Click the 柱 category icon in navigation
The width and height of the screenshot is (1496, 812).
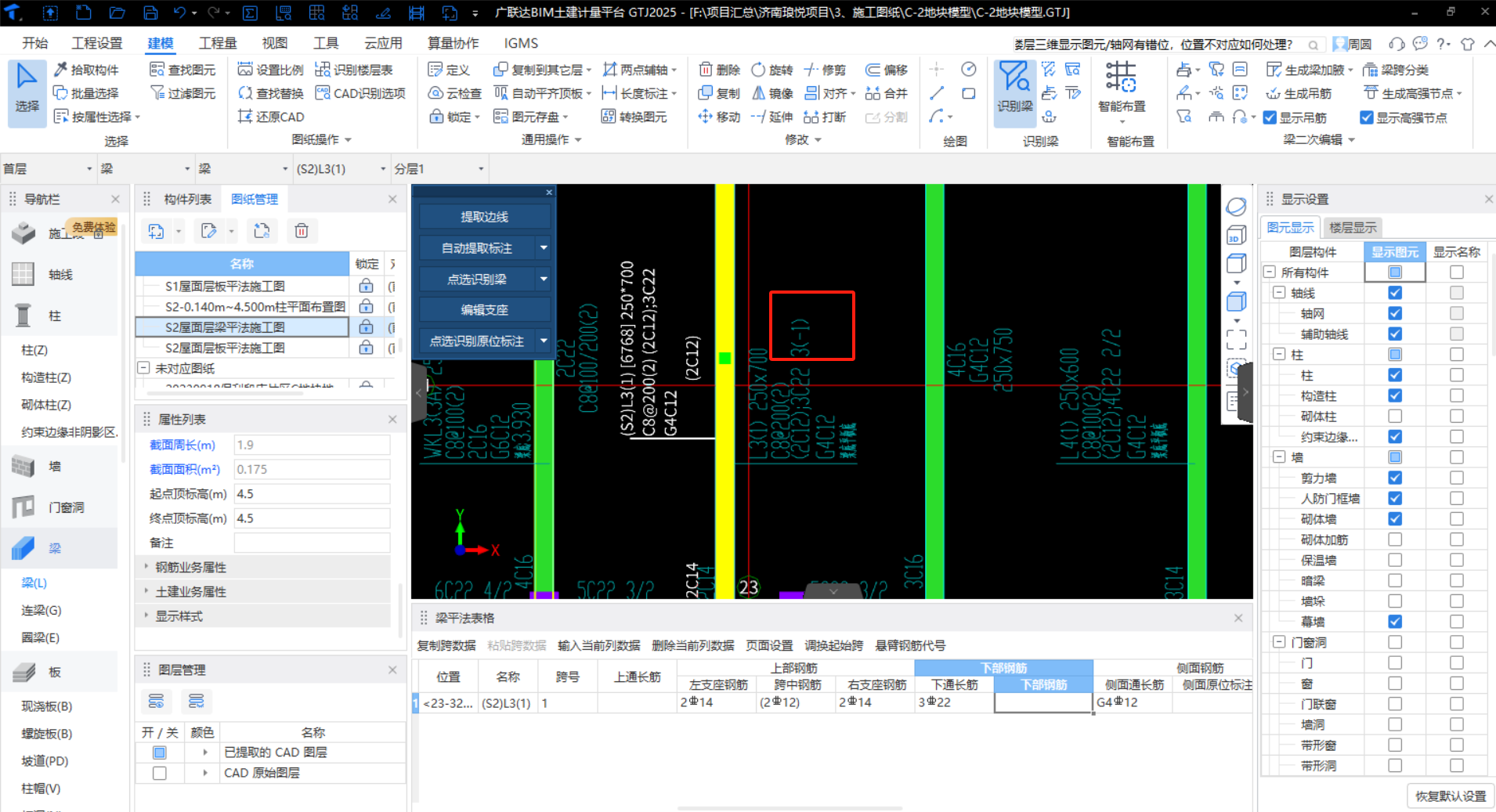click(x=23, y=316)
